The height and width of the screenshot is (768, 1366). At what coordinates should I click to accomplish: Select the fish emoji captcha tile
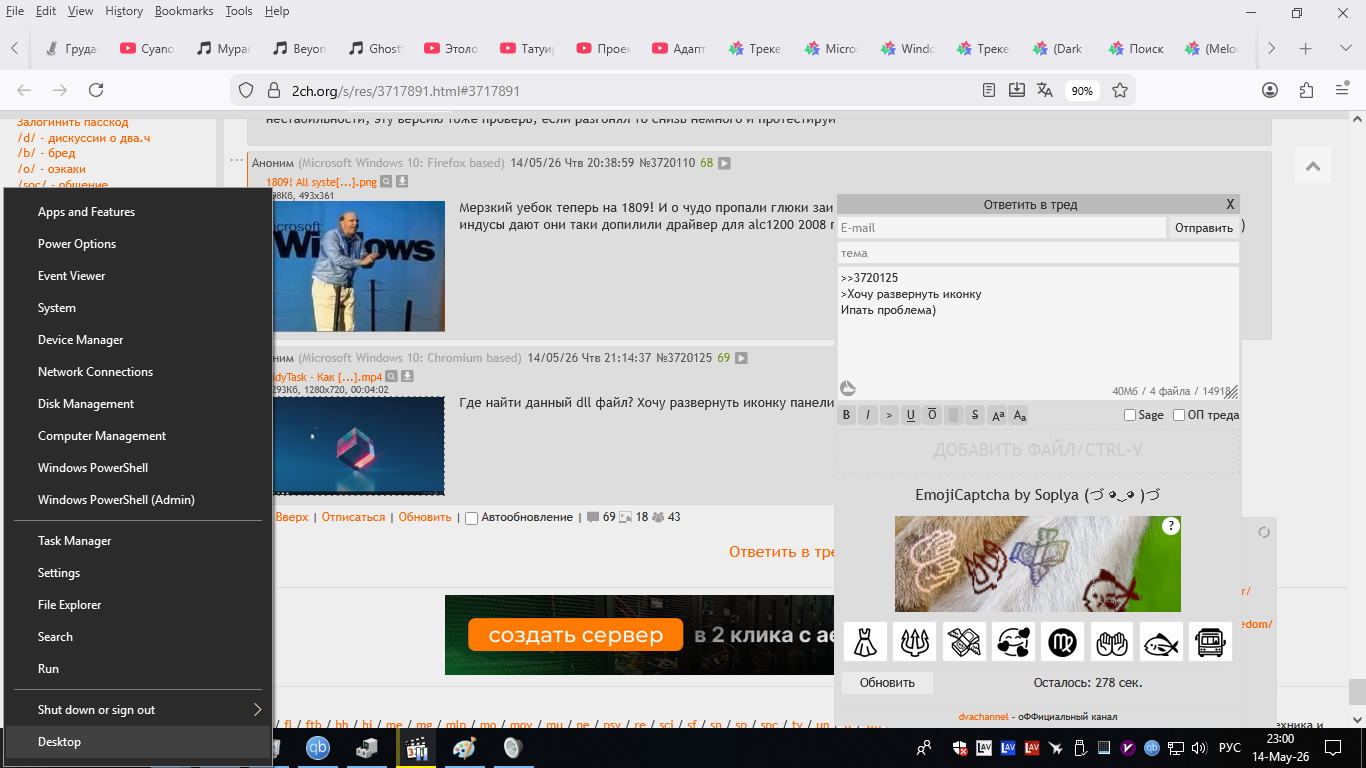pos(1161,642)
